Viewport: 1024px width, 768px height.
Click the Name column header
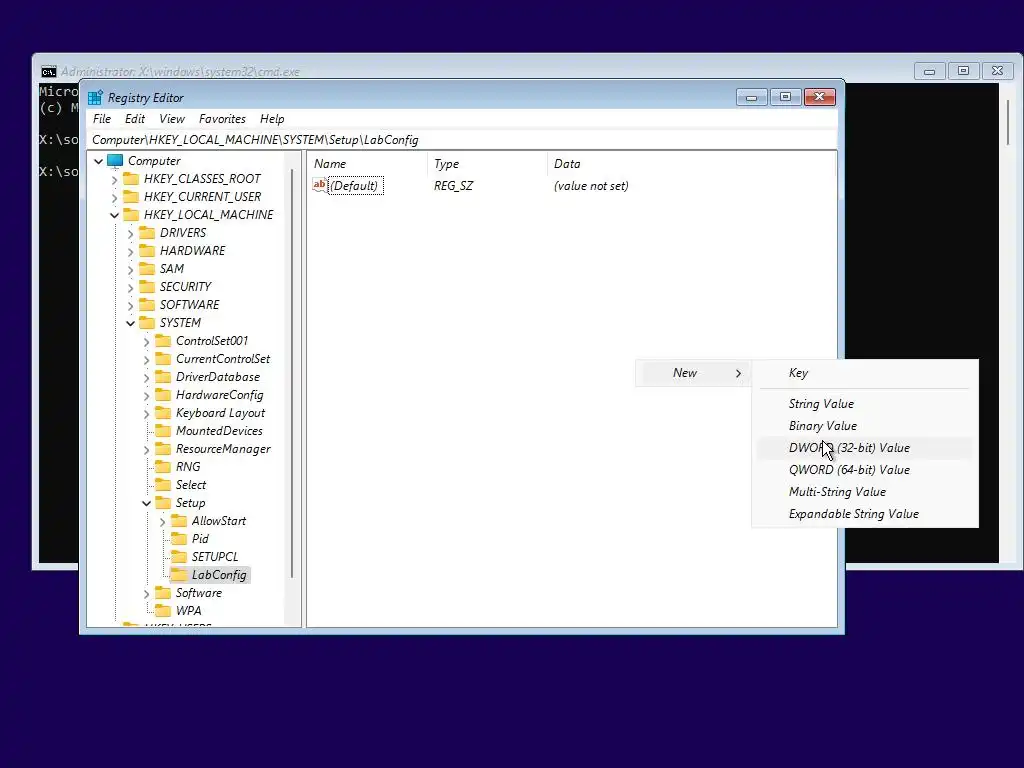coord(367,164)
